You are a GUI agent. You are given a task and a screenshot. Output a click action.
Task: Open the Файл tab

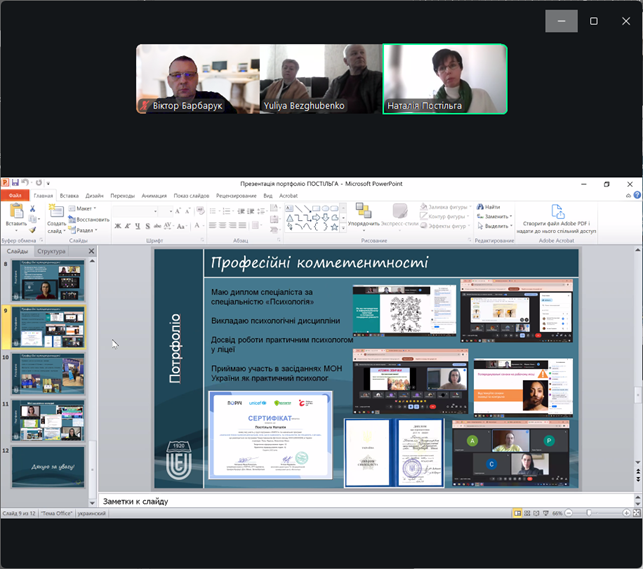click(15, 195)
